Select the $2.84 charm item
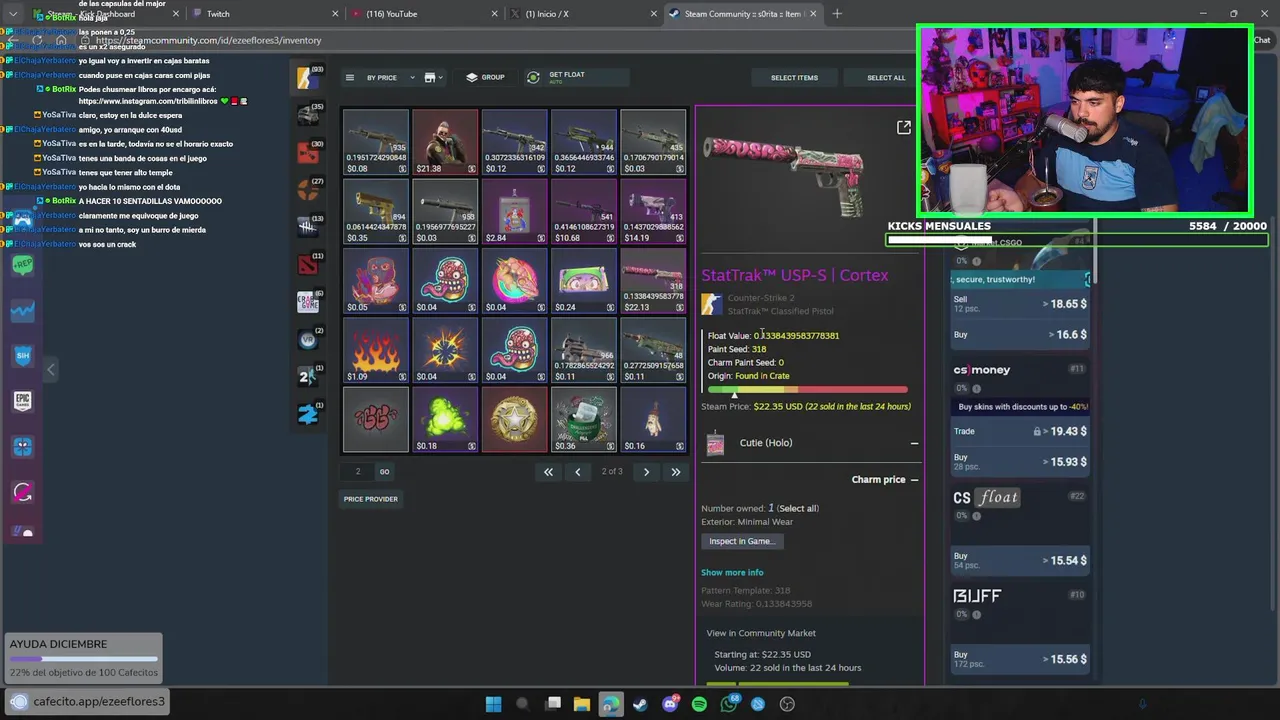The height and width of the screenshot is (720, 1280). [x=514, y=211]
